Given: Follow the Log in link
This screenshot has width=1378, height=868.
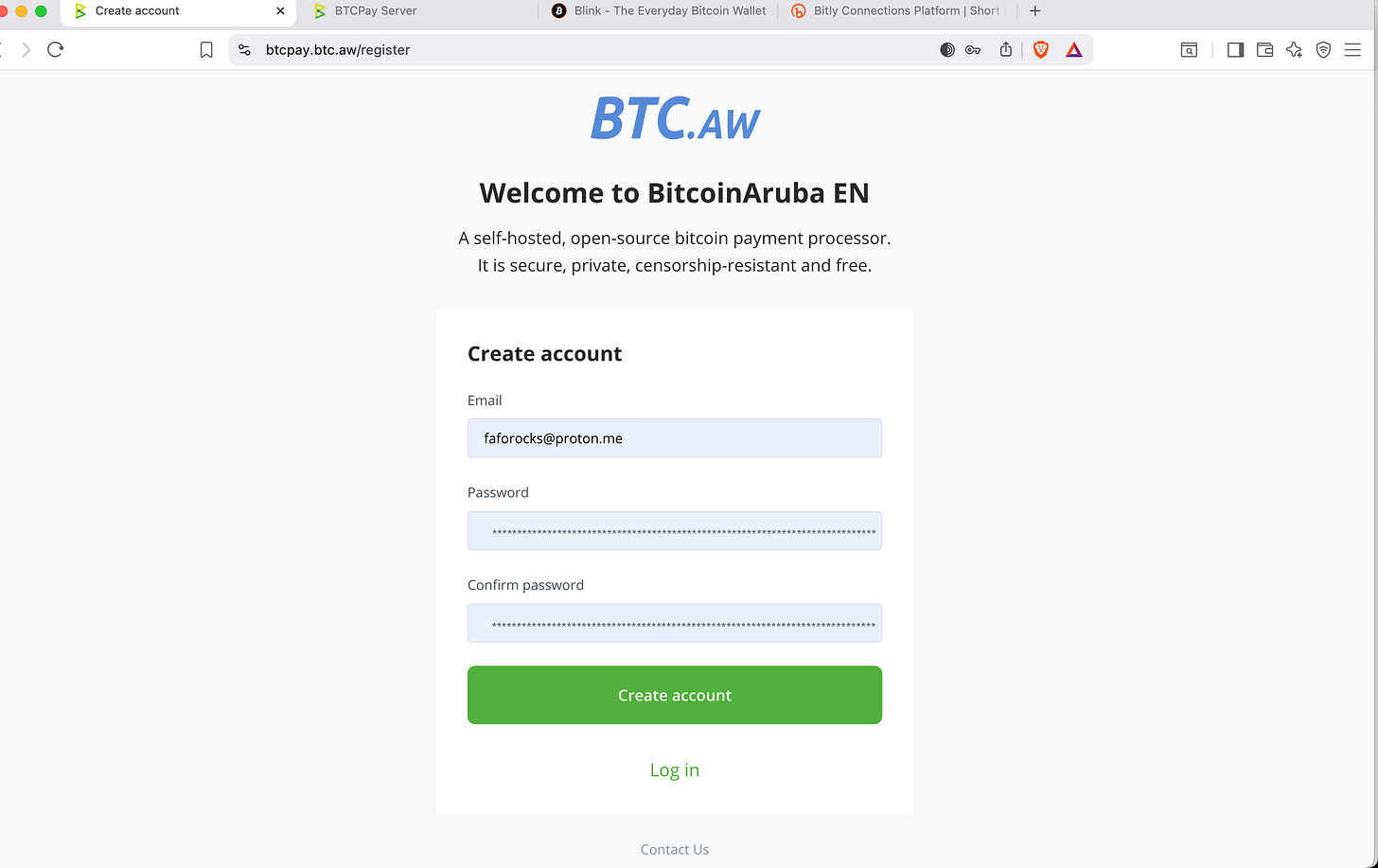Looking at the screenshot, I should (675, 770).
